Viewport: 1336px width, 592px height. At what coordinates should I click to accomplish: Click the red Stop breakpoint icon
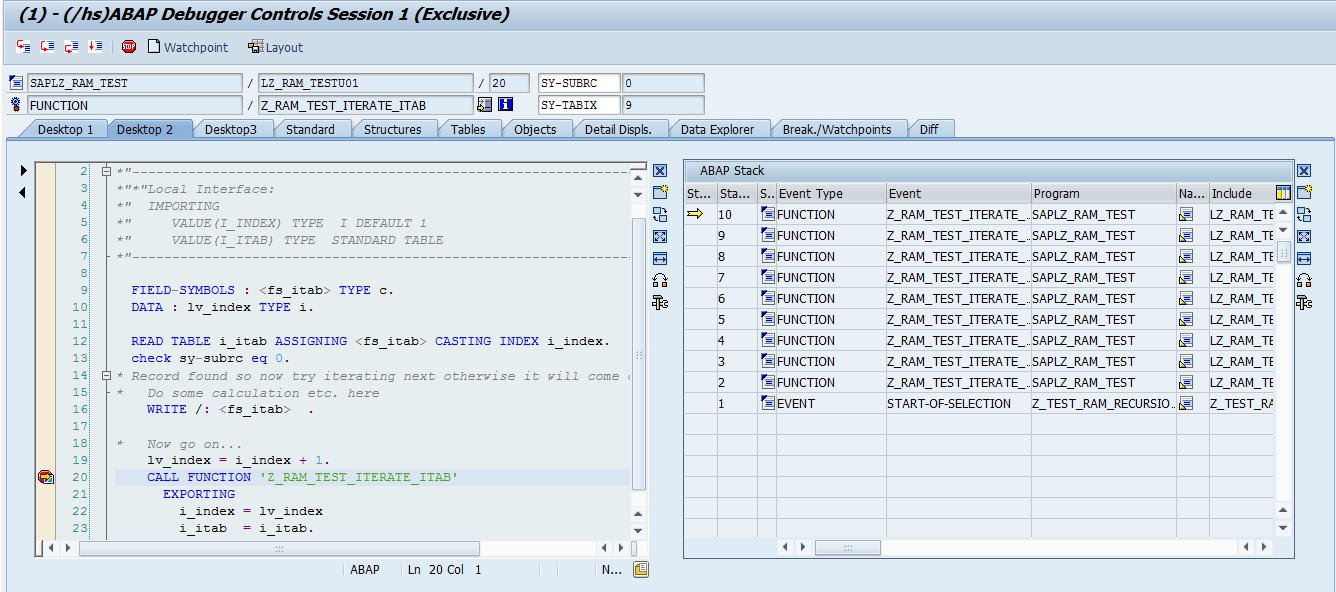(x=129, y=46)
